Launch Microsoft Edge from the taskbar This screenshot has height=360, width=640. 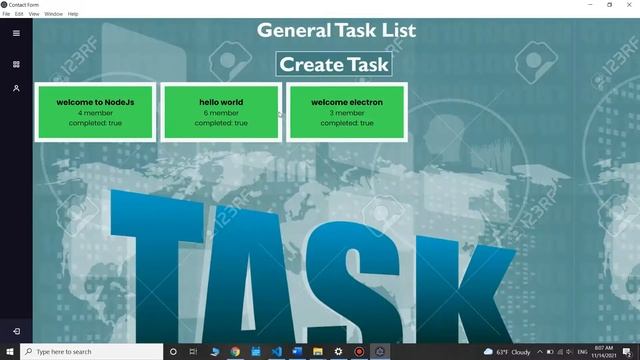coord(215,352)
